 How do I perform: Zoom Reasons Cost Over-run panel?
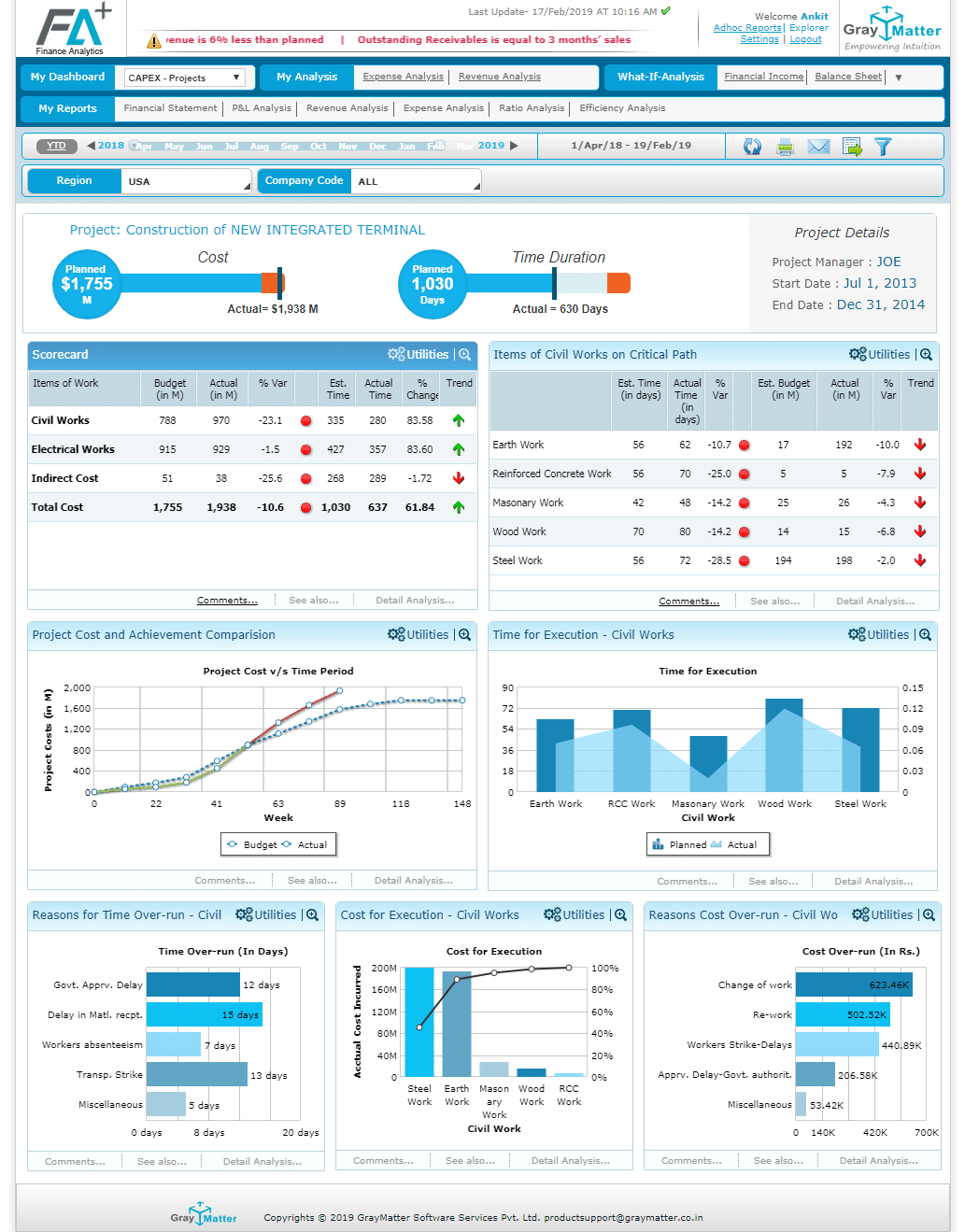coord(929,914)
